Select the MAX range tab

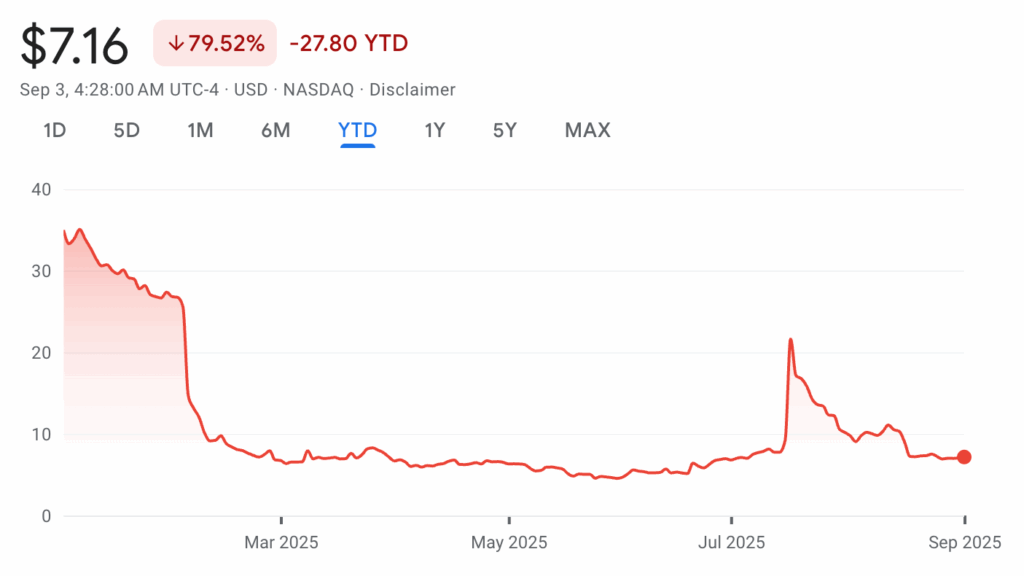tap(587, 130)
